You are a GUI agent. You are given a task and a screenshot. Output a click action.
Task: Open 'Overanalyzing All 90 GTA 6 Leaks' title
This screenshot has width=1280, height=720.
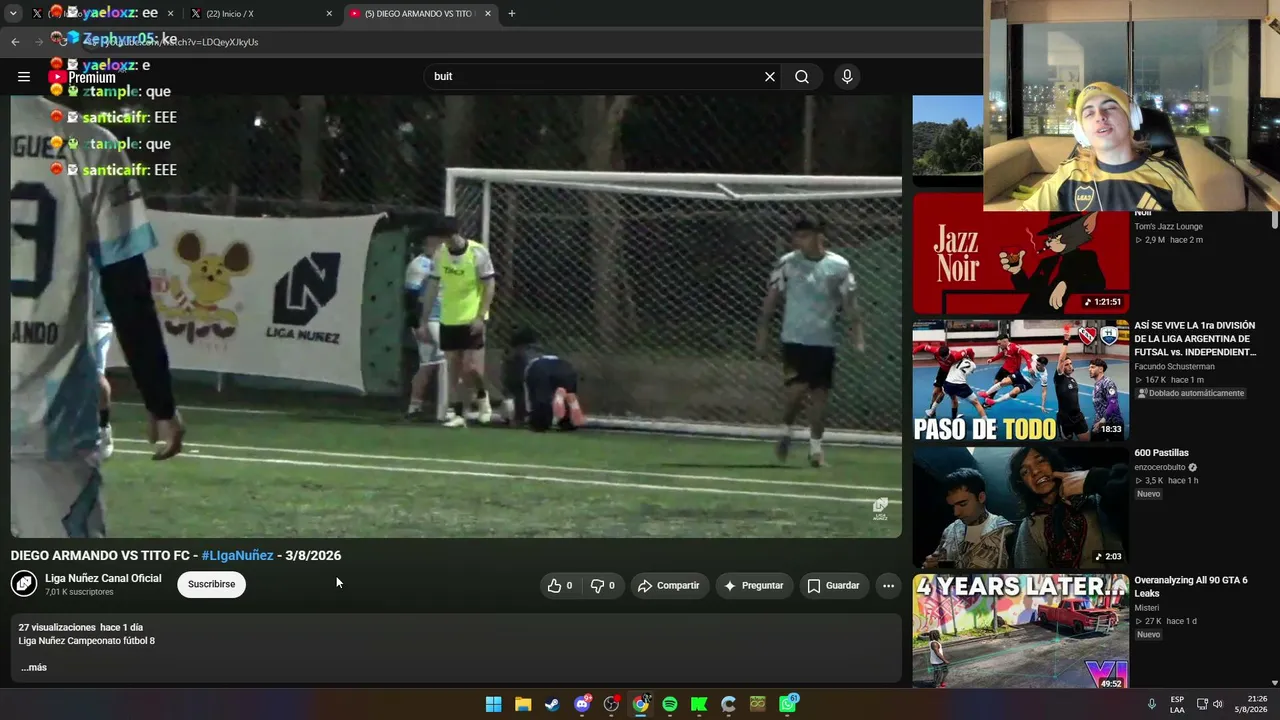click(x=1191, y=587)
